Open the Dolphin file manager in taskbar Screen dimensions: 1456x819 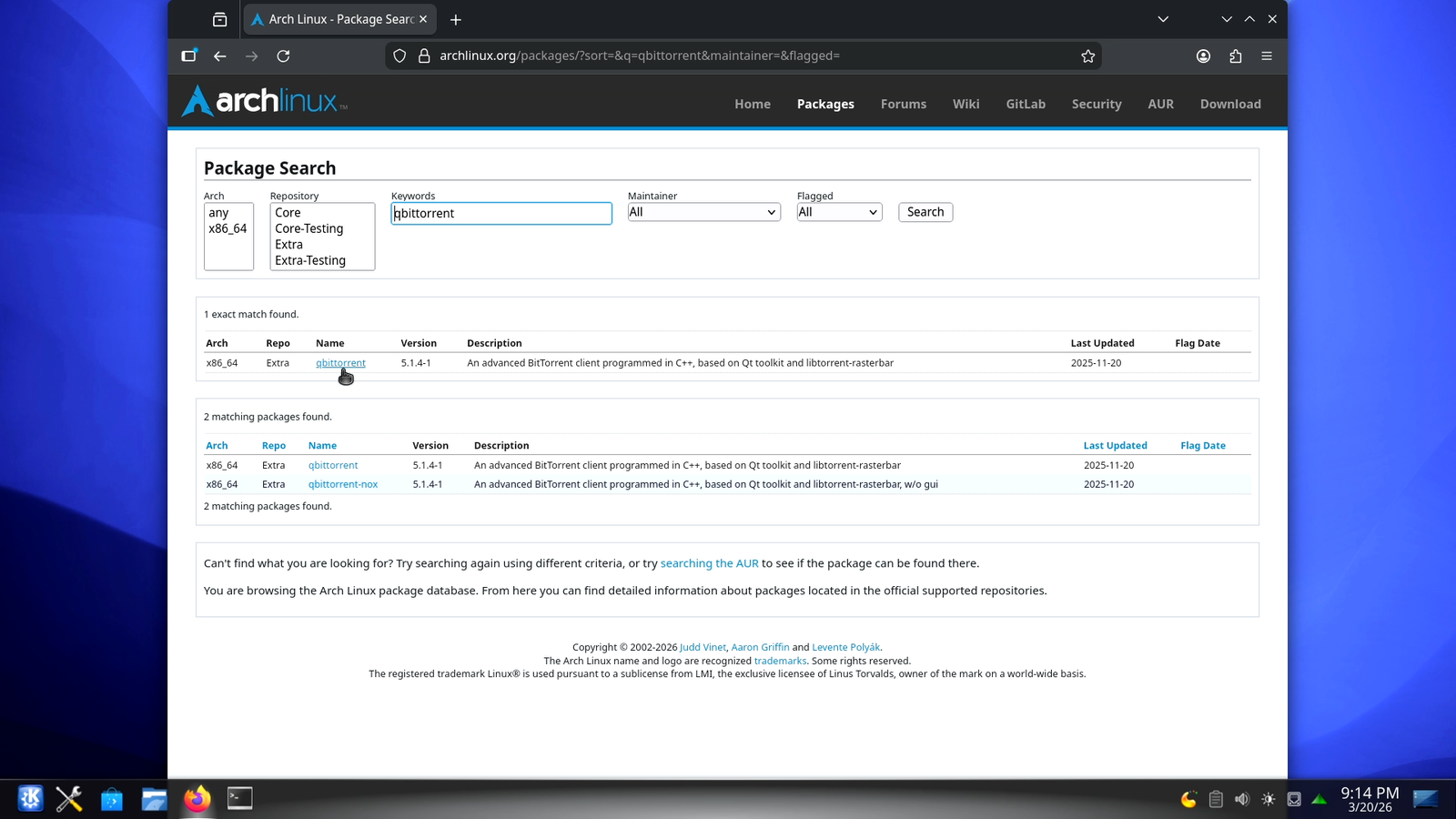point(154,799)
